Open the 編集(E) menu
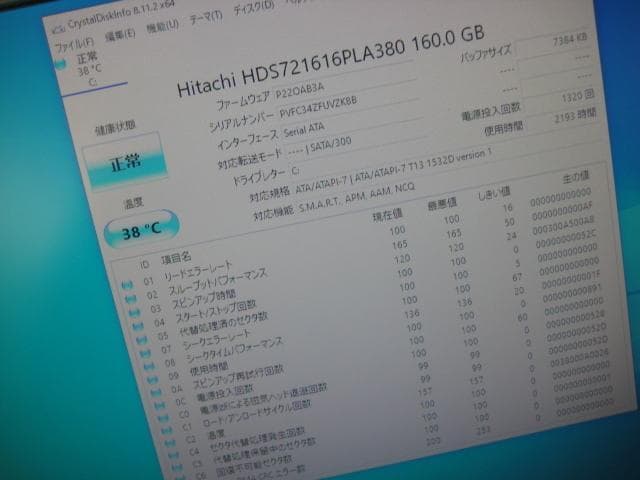640x480 pixels. coord(120,35)
